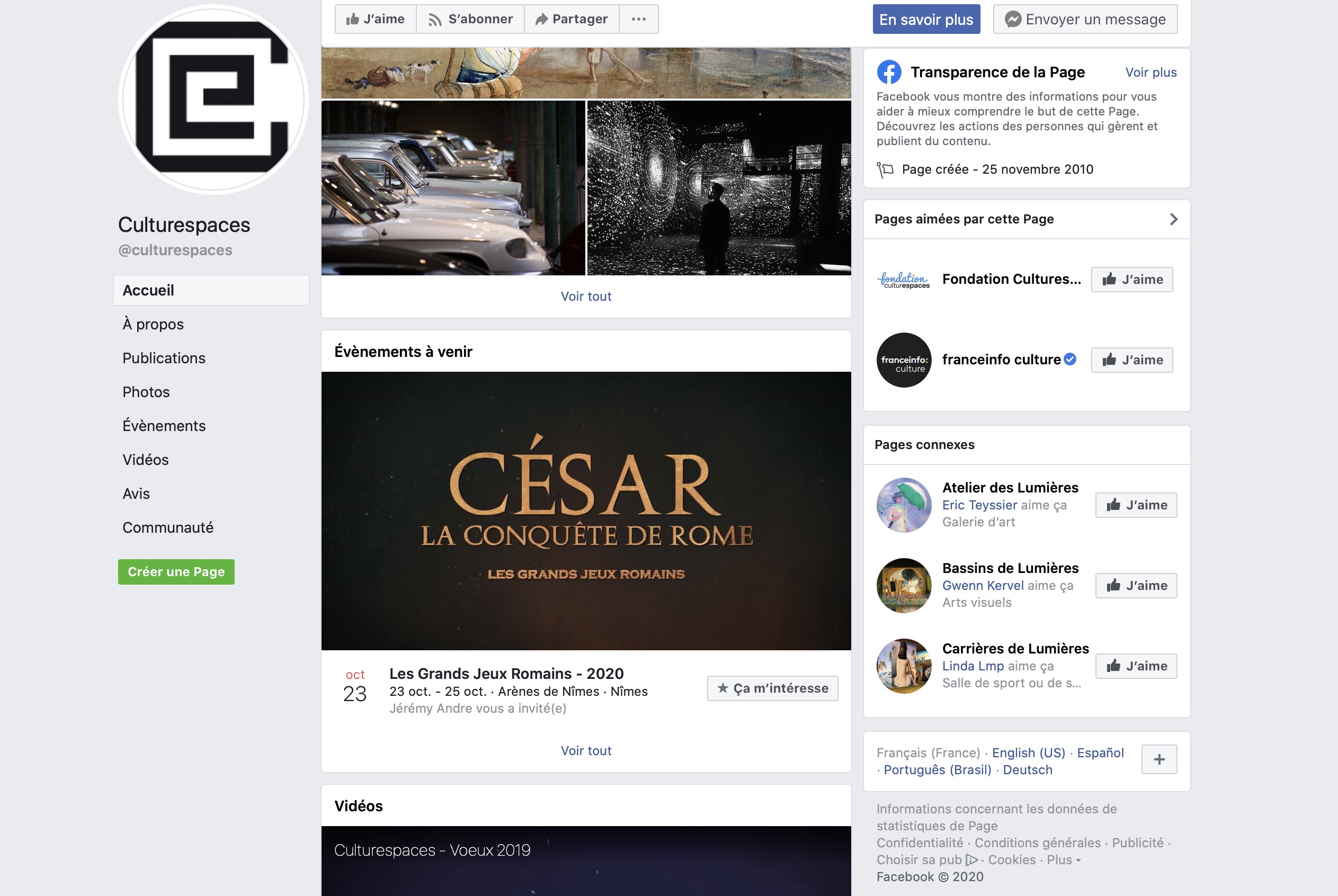Expand Pages aimées par cette Page chevron
1338x896 pixels.
[x=1173, y=219]
